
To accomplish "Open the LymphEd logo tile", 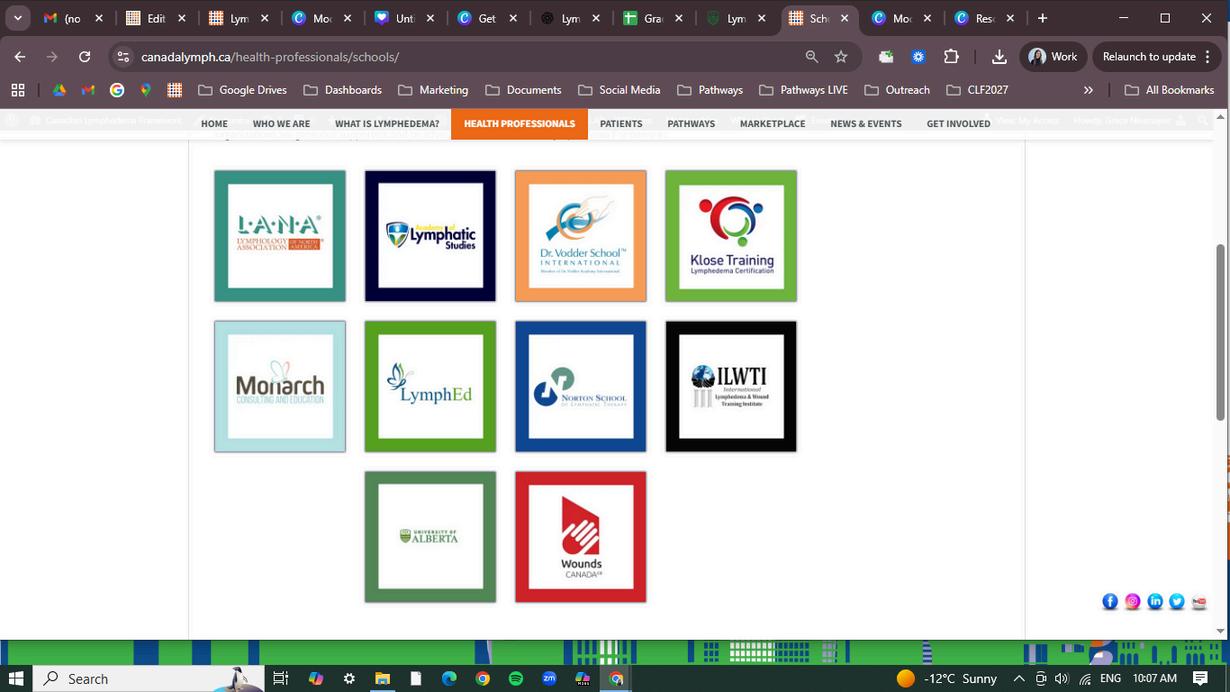I will 430,386.
